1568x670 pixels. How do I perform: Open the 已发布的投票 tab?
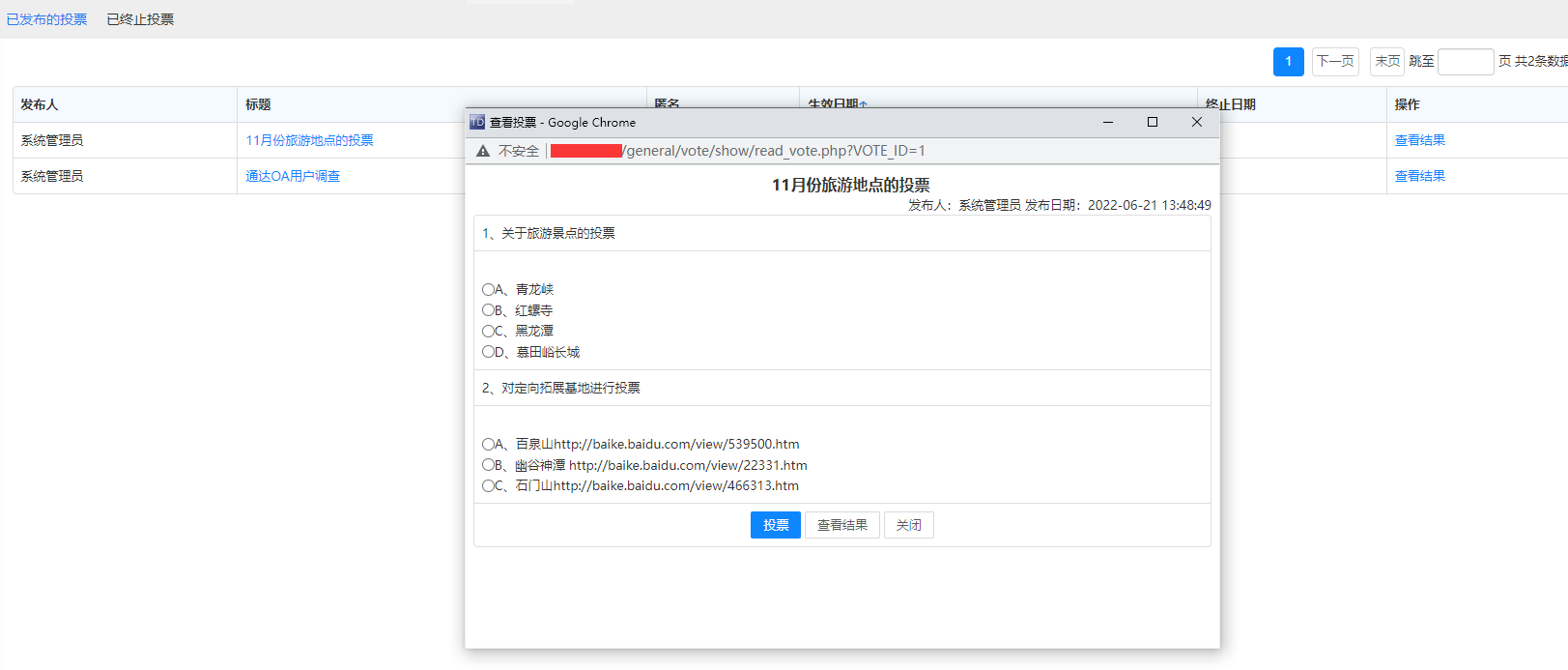pos(46,19)
